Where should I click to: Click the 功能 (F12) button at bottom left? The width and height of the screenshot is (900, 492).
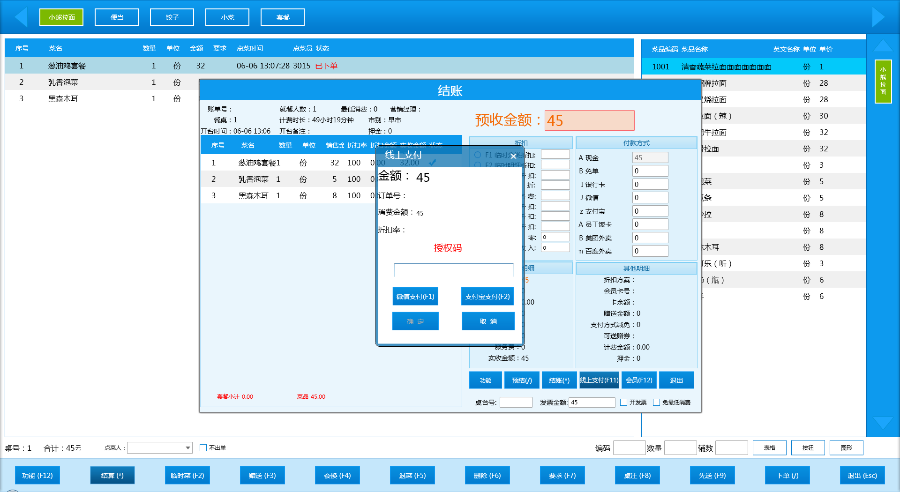37,475
